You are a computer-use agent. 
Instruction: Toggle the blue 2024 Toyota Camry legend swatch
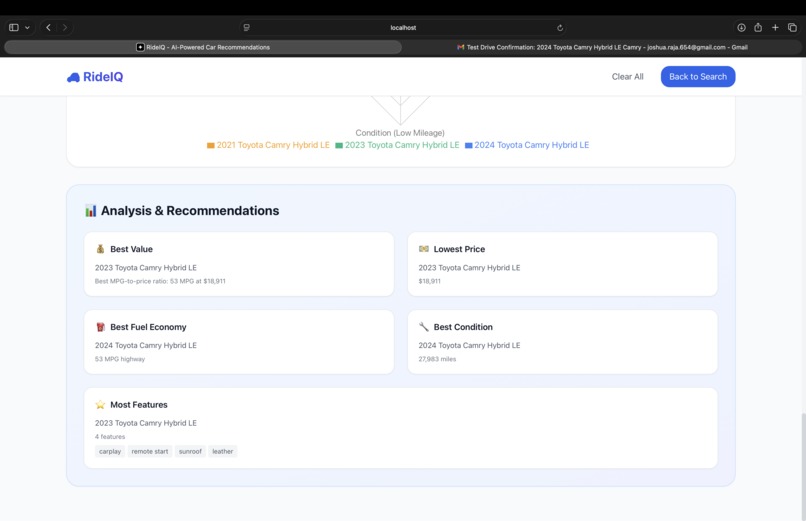[468, 145]
